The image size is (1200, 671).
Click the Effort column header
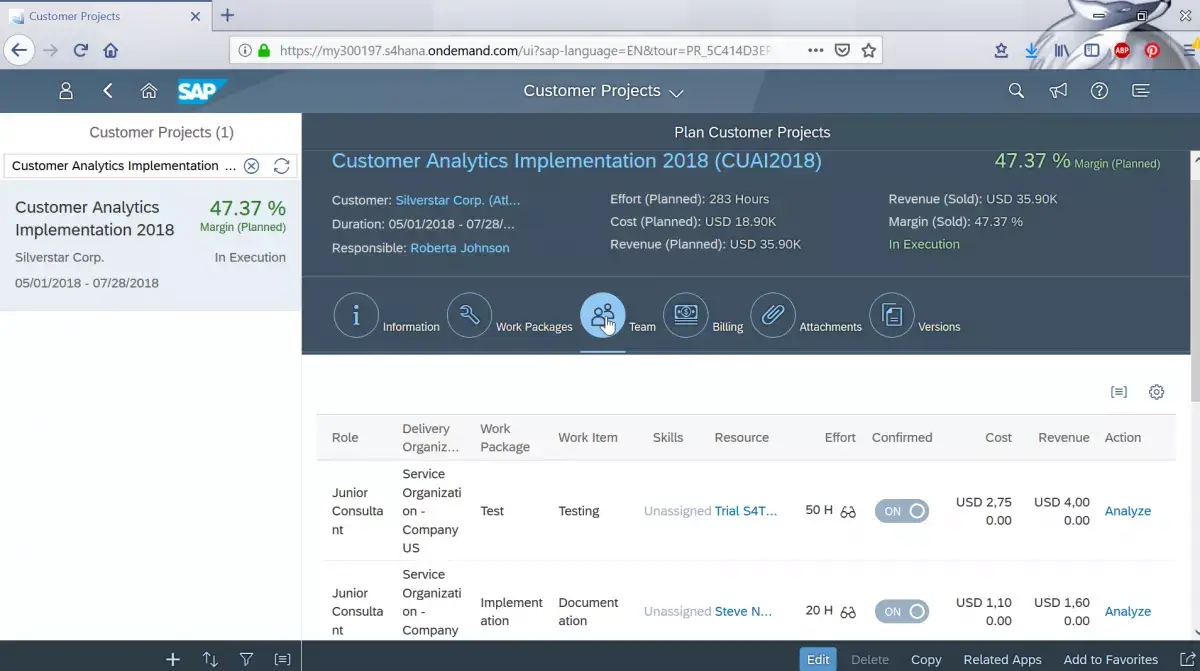840,437
